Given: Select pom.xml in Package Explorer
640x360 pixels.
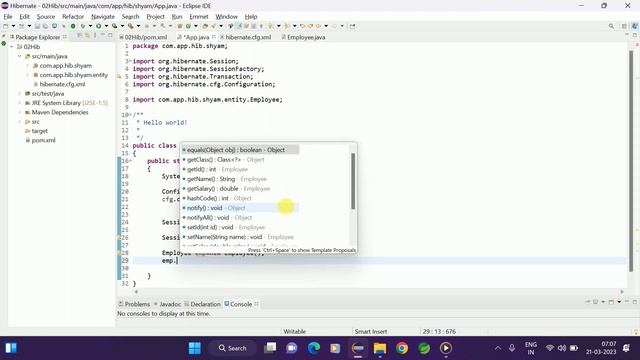Looking at the screenshot, I should tap(43, 140).
